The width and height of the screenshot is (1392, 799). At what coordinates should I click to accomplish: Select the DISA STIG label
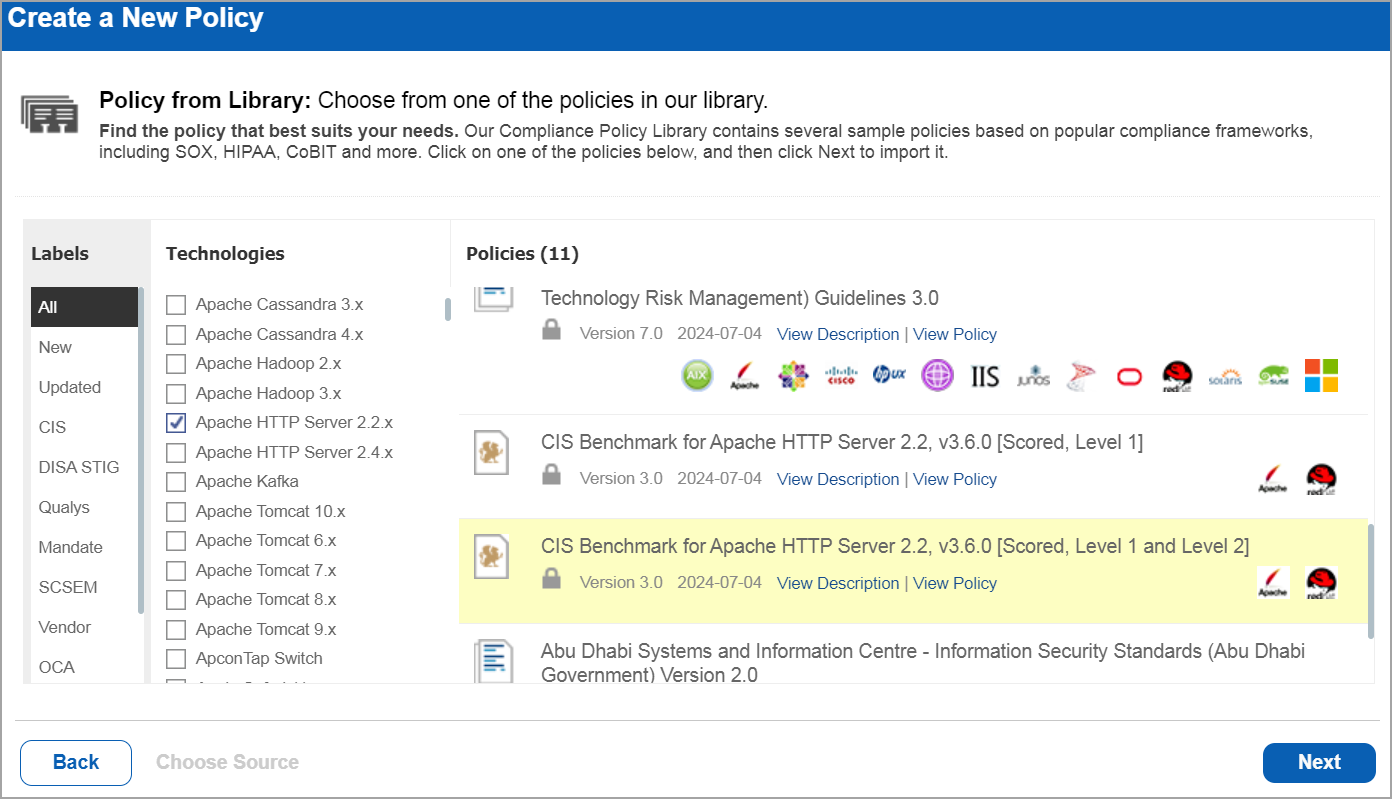(x=78, y=467)
